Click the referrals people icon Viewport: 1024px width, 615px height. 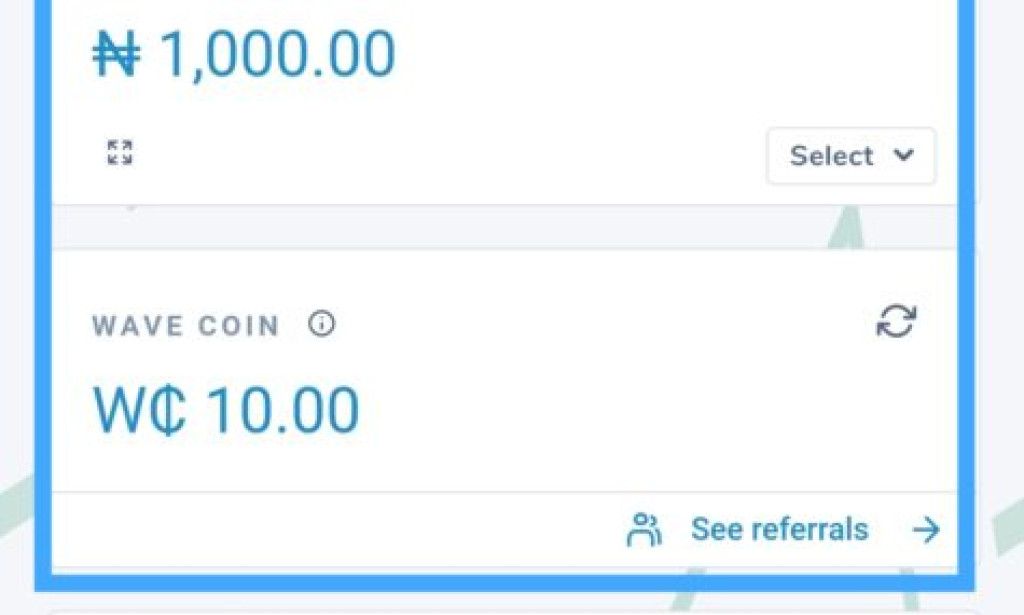(x=644, y=529)
